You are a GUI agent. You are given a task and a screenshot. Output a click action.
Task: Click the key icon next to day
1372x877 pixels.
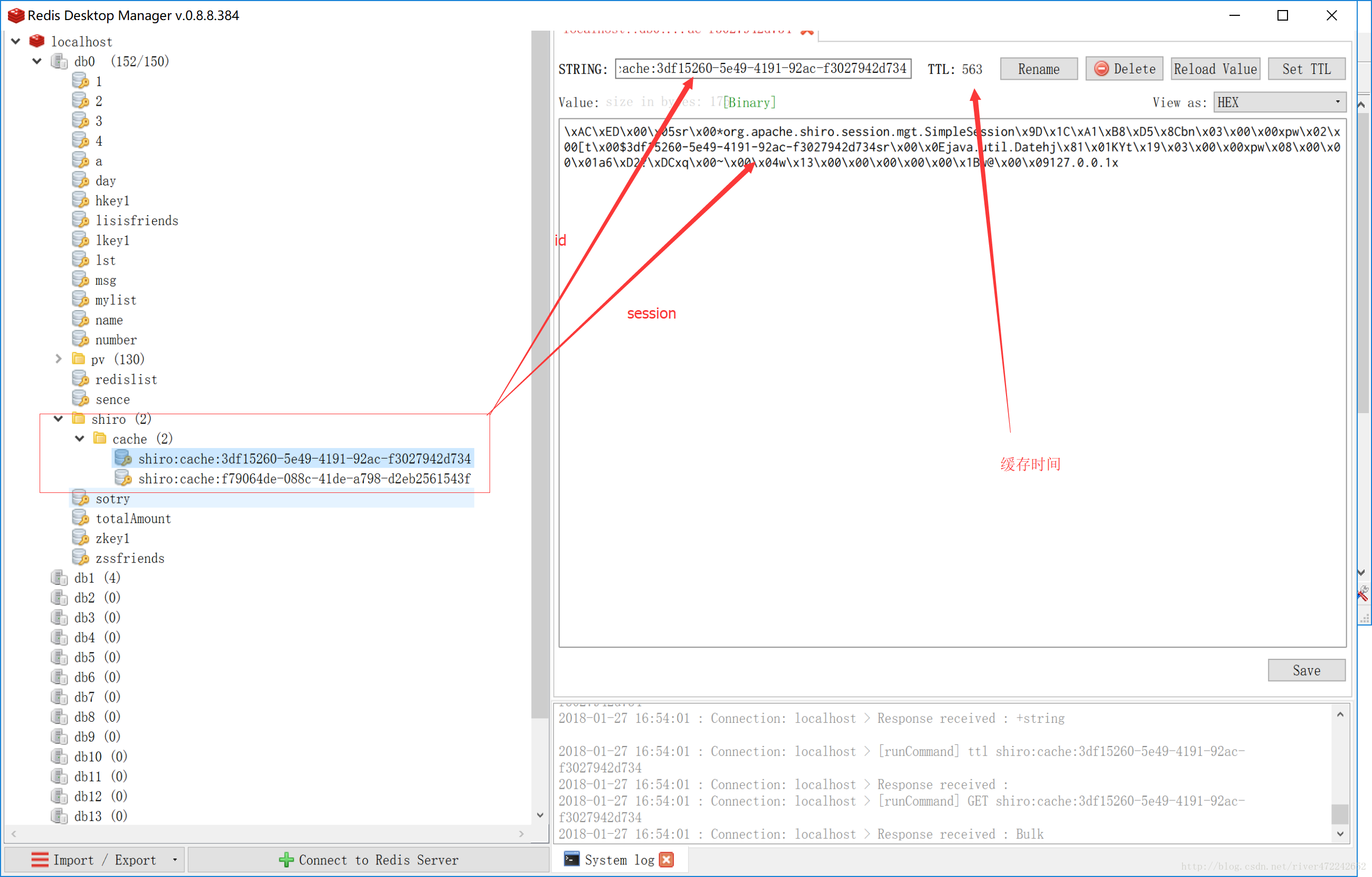(x=81, y=181)
